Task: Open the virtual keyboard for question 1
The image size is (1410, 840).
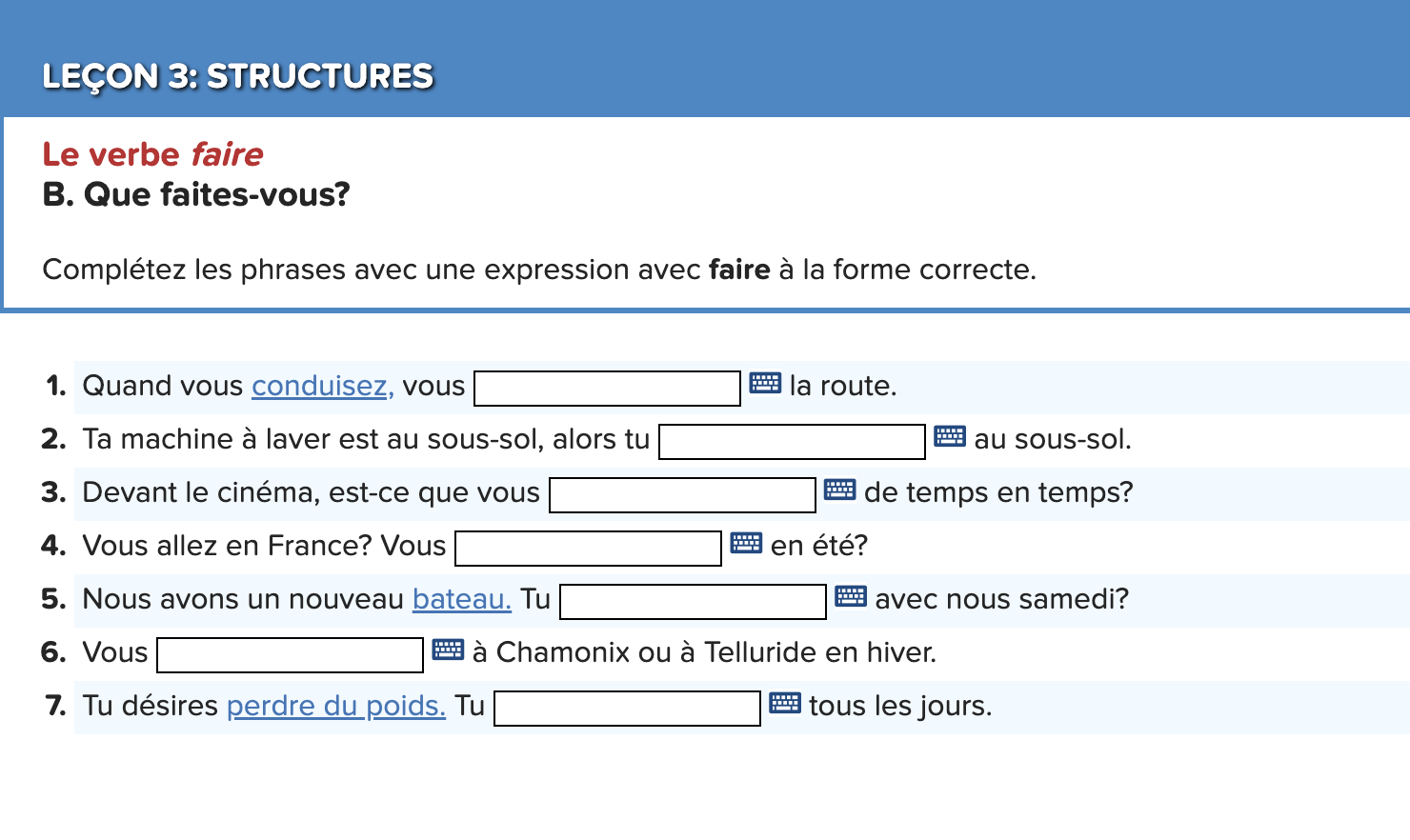Action: (765, 383)
